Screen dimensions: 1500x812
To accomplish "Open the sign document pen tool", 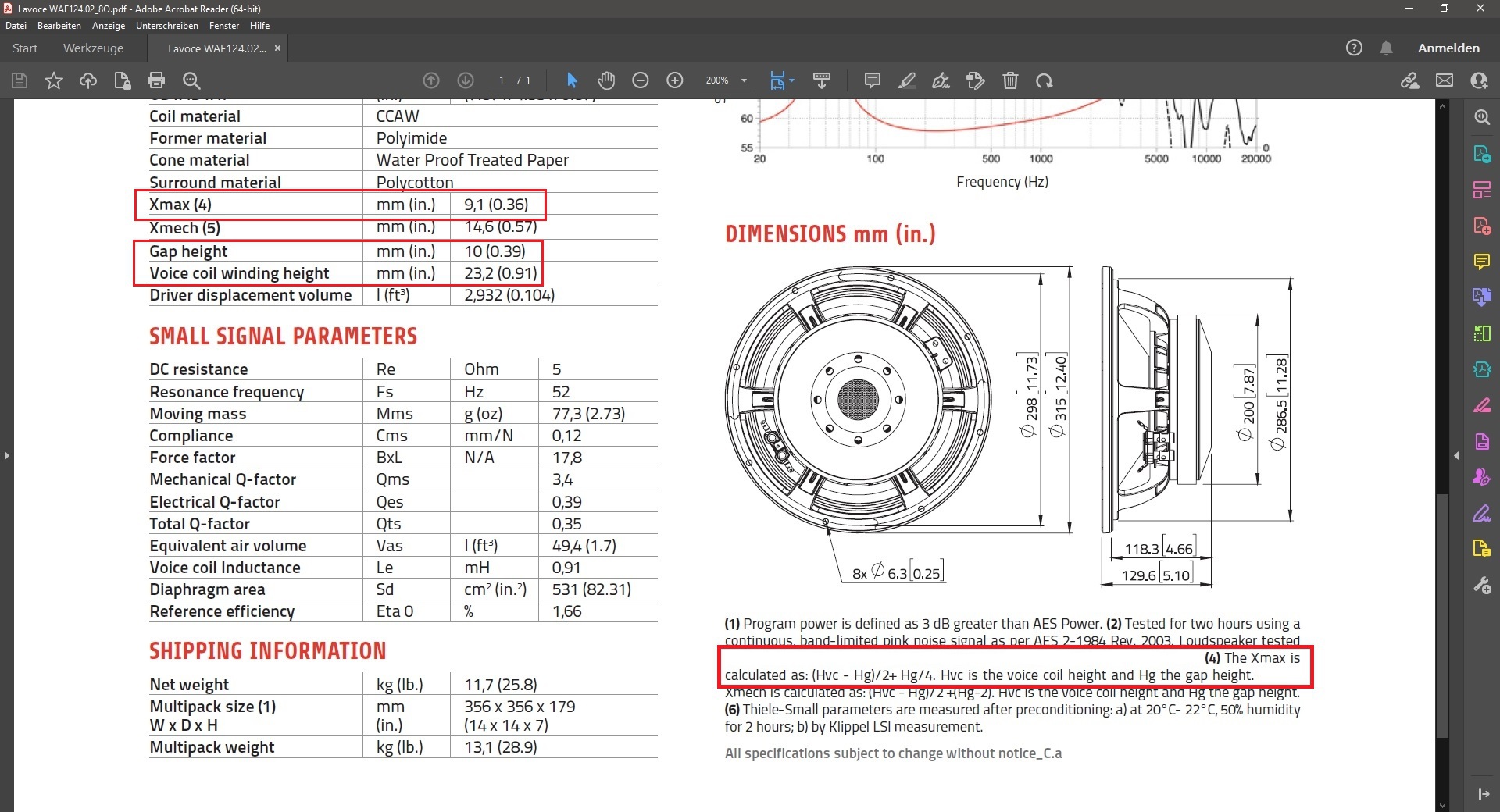I will click(x=941, y=80).
